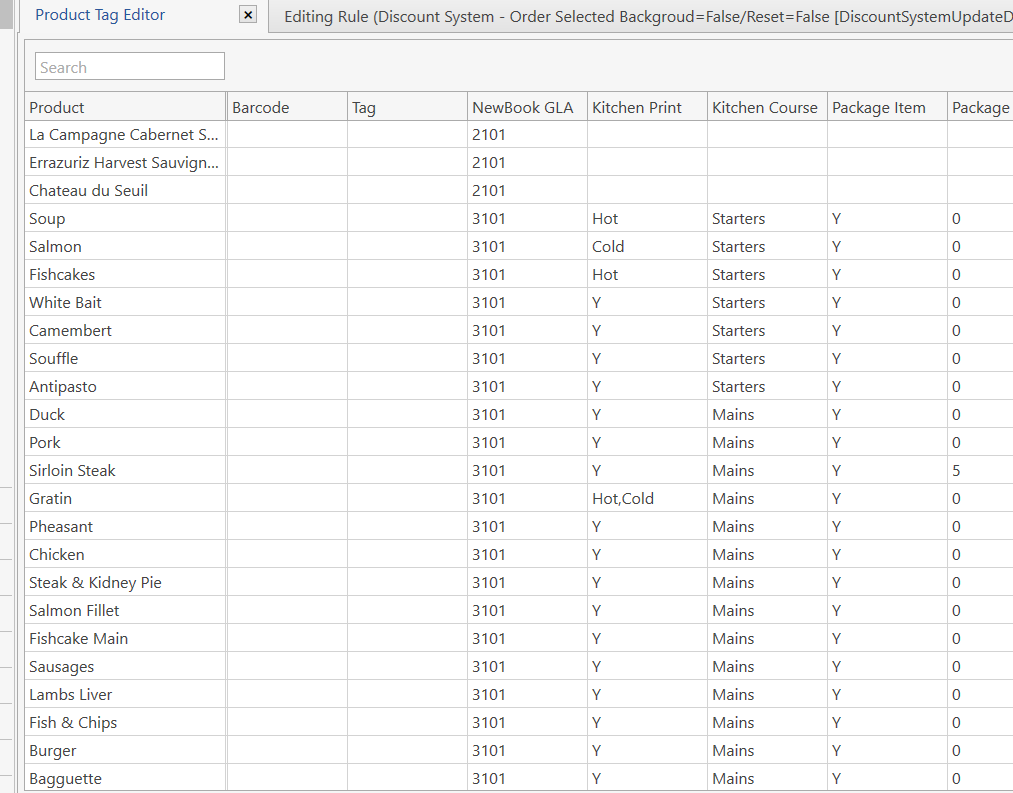Select the Pheasant product cell
The height and width of the screenshot is (793, 1013).
coord(126,526)
